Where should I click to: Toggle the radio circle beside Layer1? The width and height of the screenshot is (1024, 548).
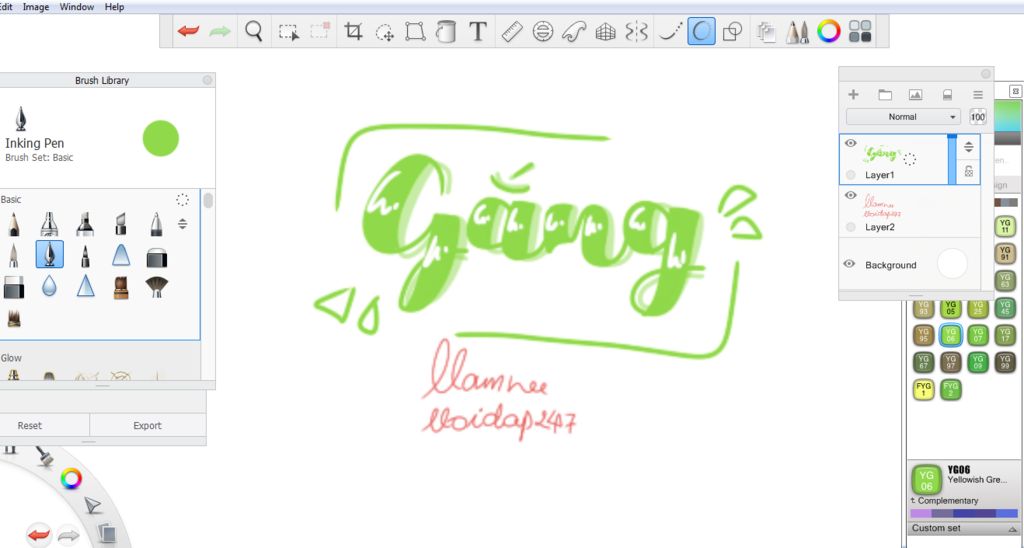[850, 175]
